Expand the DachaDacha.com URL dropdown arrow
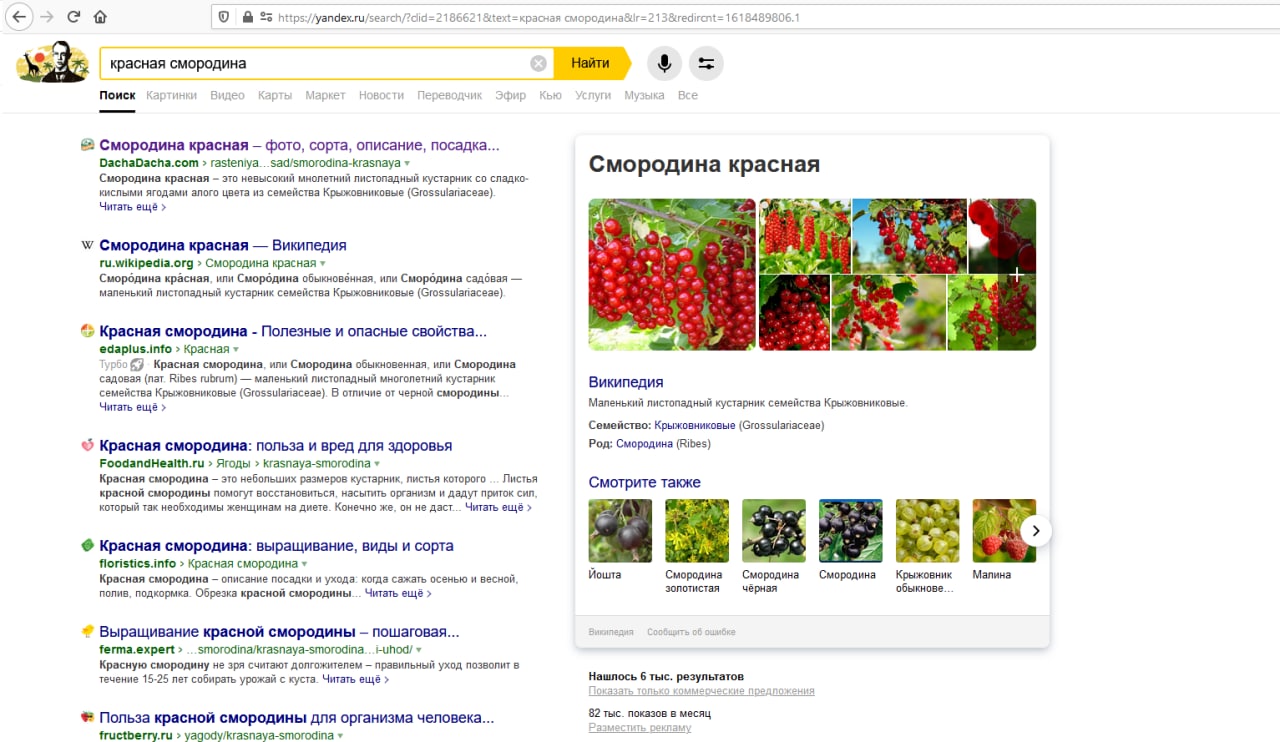Image resolution: width=1280 pixels, height=742 pixels. tap(407, 163)
